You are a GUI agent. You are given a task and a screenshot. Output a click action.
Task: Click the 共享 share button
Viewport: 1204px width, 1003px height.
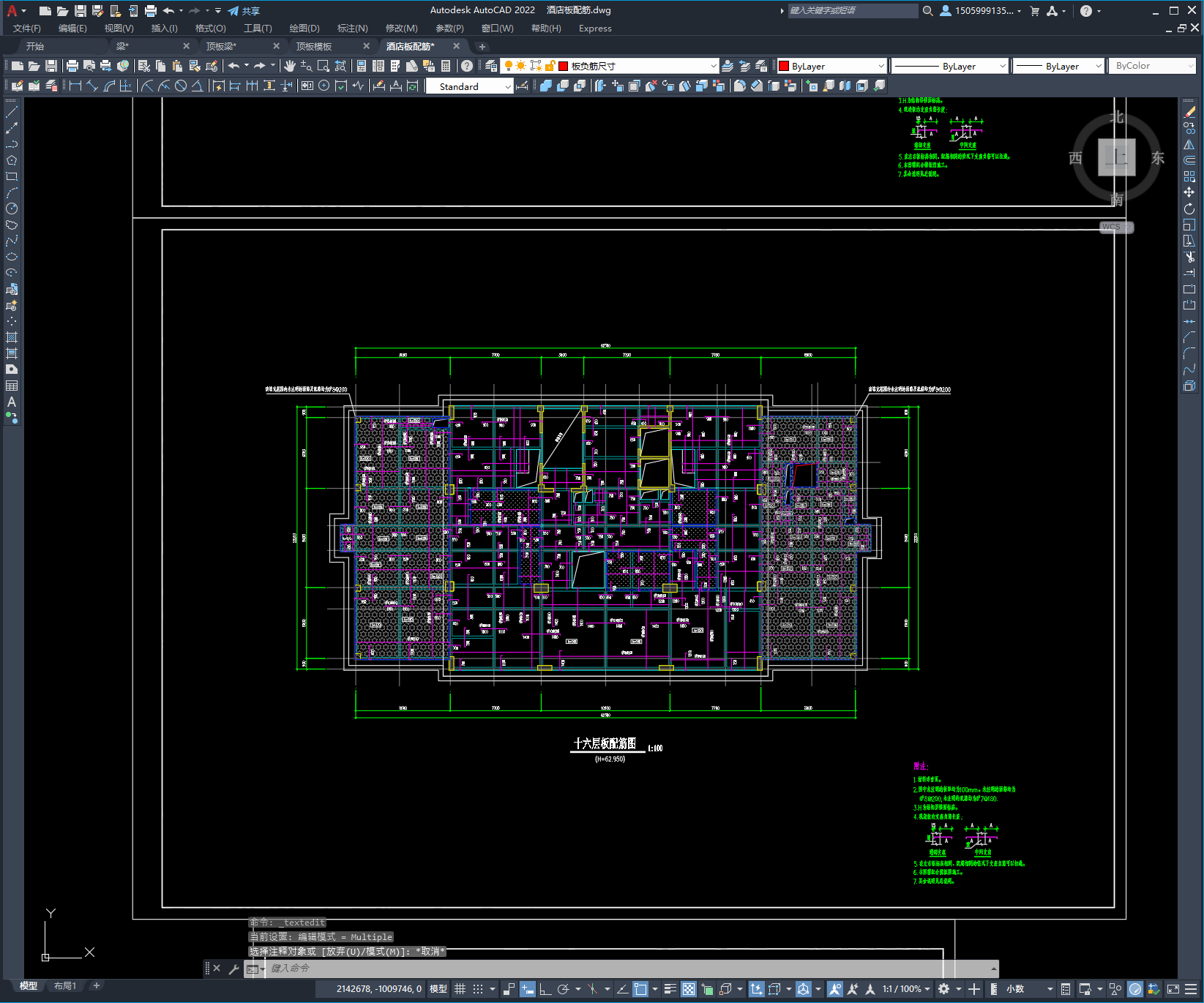pos(244,11)
